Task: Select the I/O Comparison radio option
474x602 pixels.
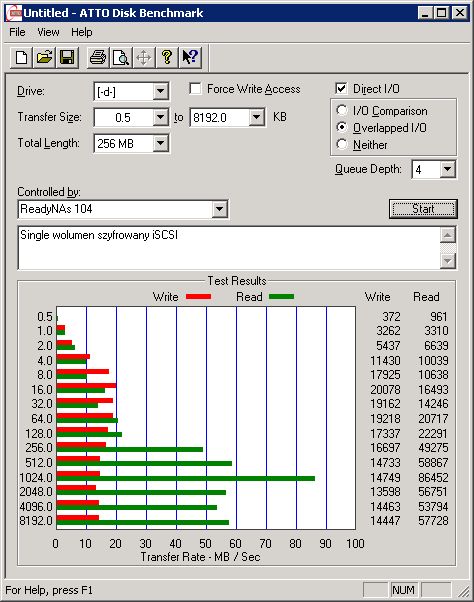Action: click(342, 111)
